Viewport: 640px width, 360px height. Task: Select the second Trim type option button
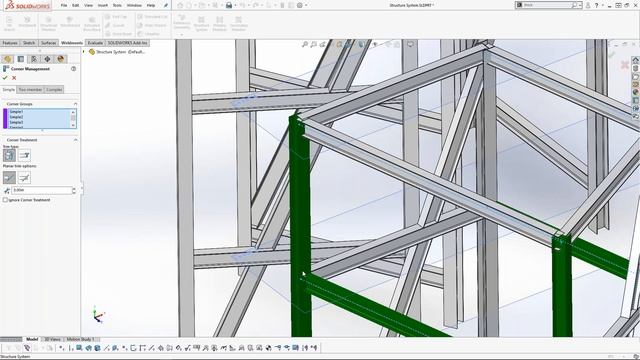(x=24, y=155)
